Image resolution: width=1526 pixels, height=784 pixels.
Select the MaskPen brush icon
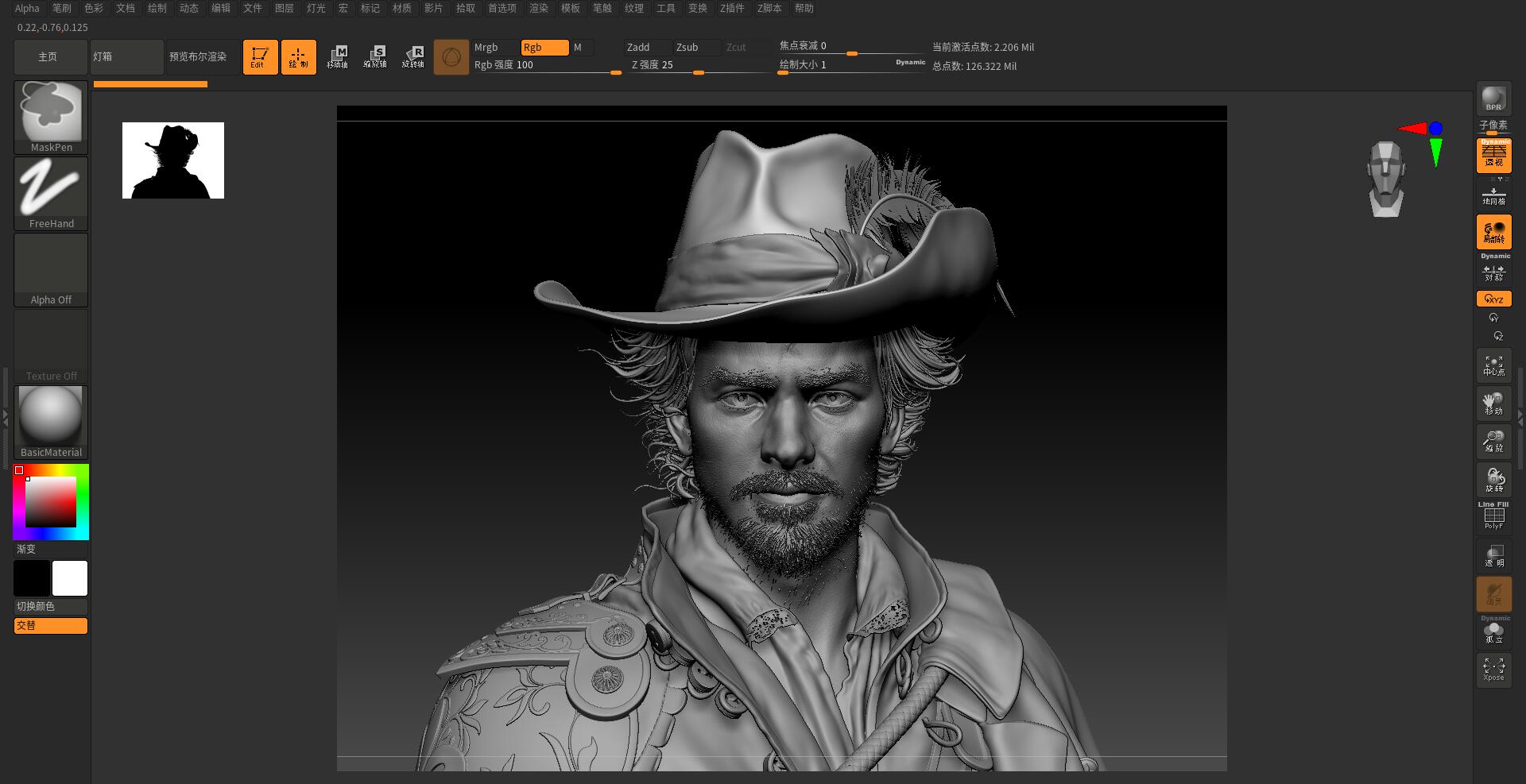tap(51, 117)
